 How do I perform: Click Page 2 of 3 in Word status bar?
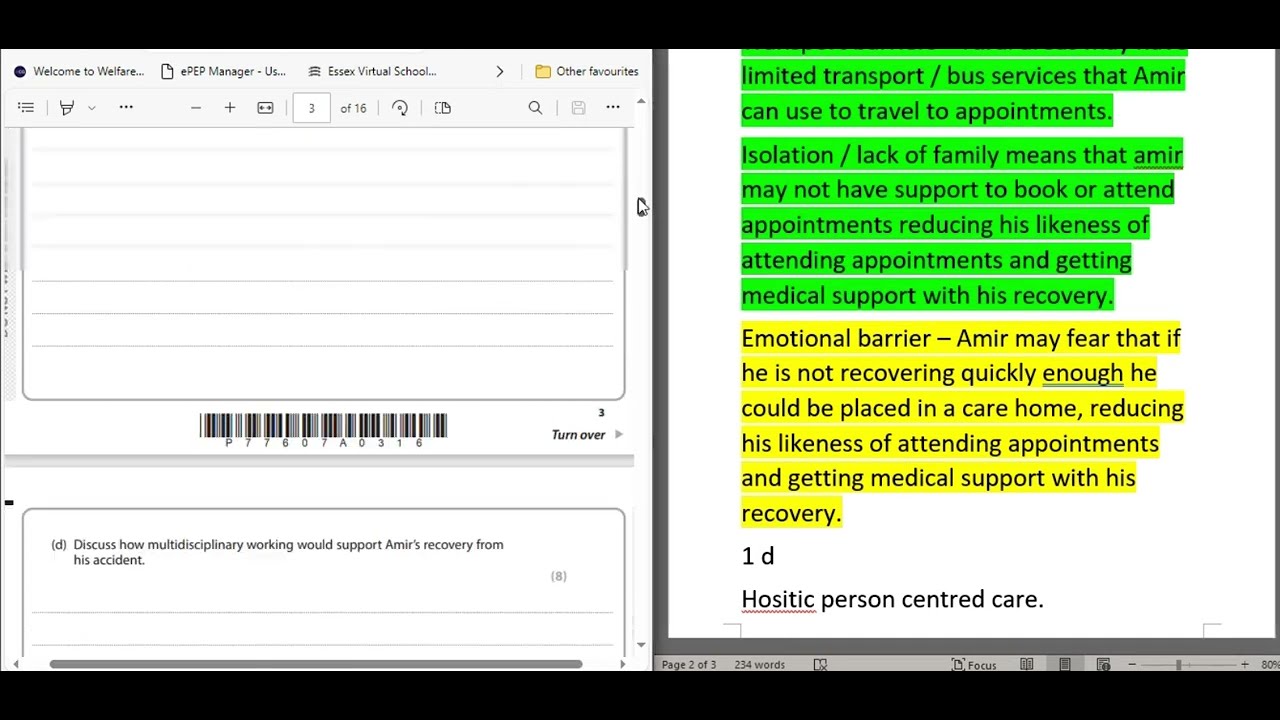coord(688,665)
